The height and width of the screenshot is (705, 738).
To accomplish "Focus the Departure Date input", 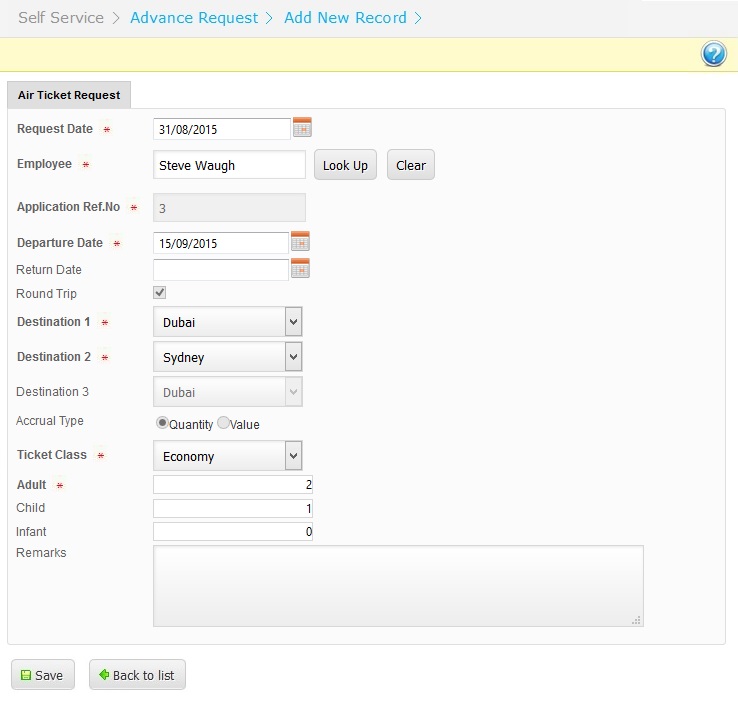I will click(x=221, y=243).
